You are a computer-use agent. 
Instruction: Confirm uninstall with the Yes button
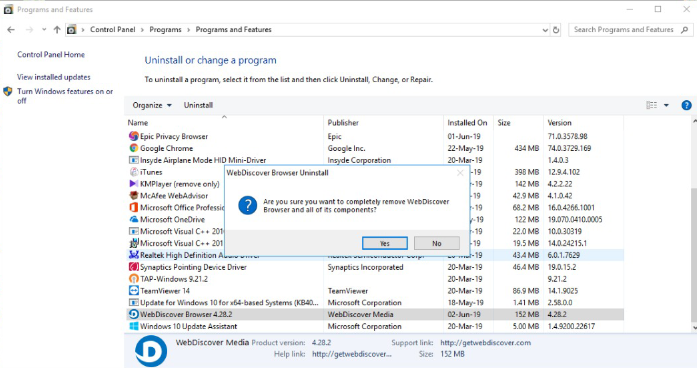(385, 243)
